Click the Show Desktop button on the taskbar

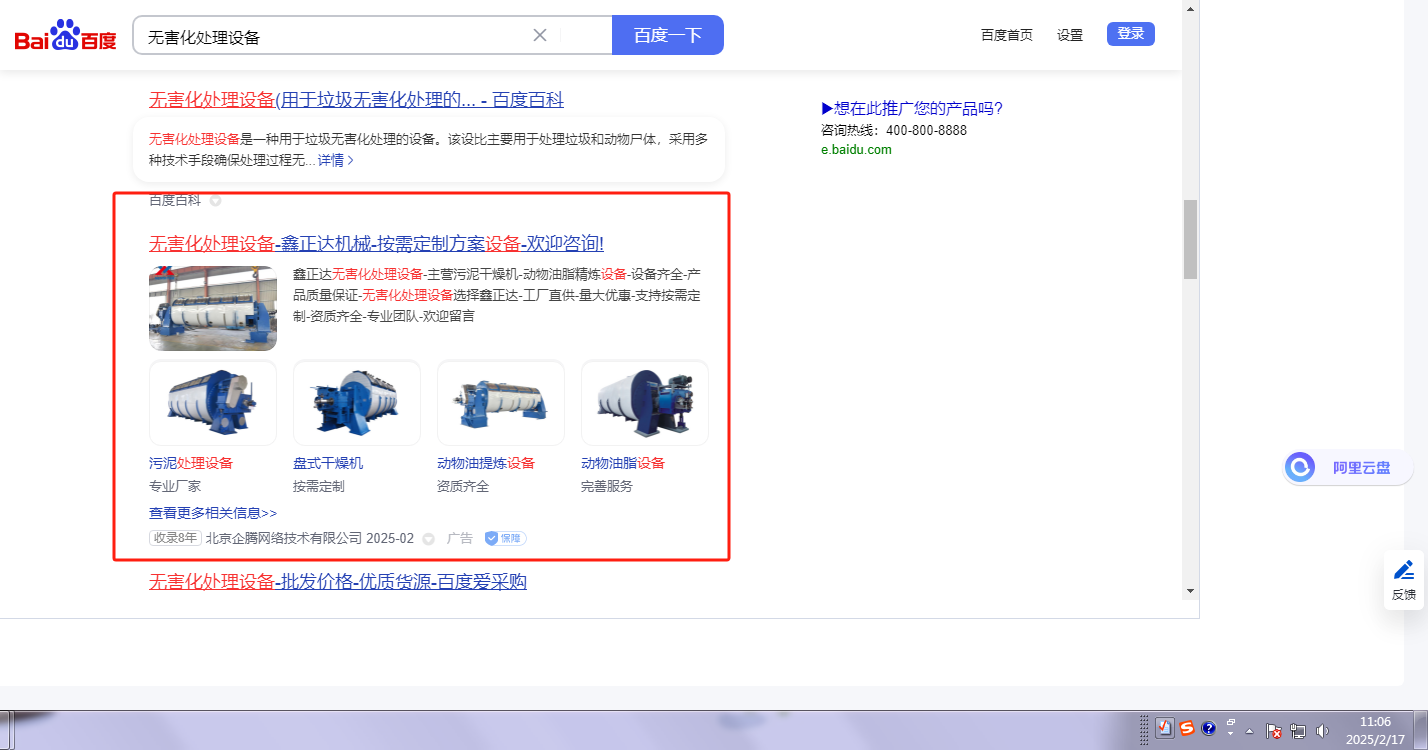tap(1421, 730)
